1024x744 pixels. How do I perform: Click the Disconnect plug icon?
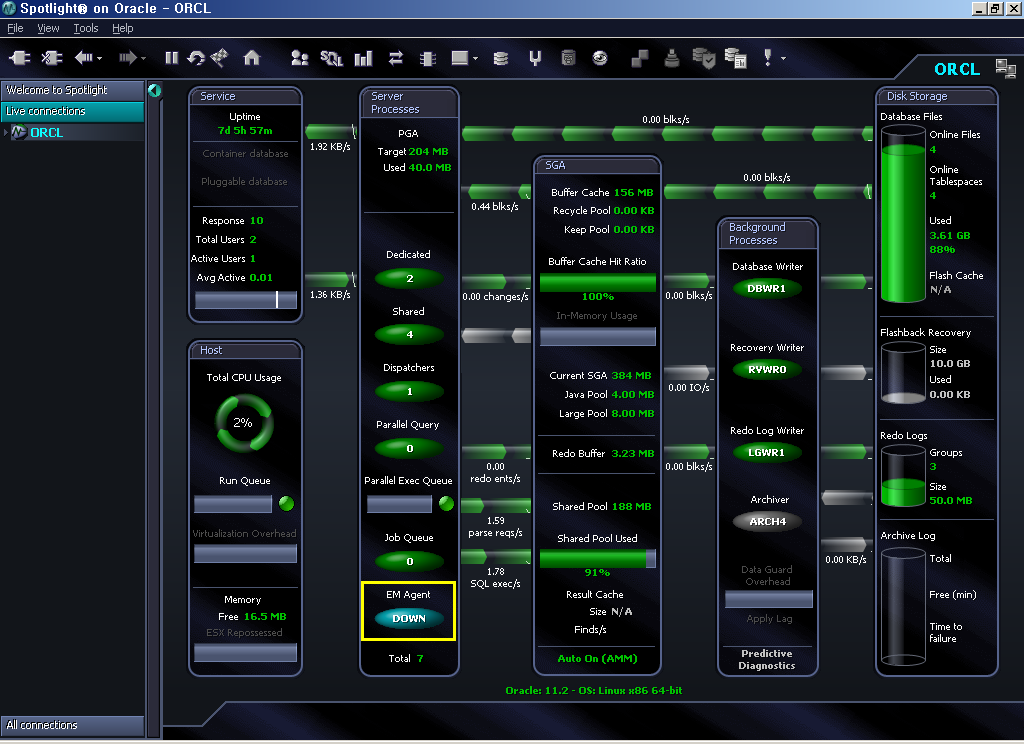(x=52, y=58)
